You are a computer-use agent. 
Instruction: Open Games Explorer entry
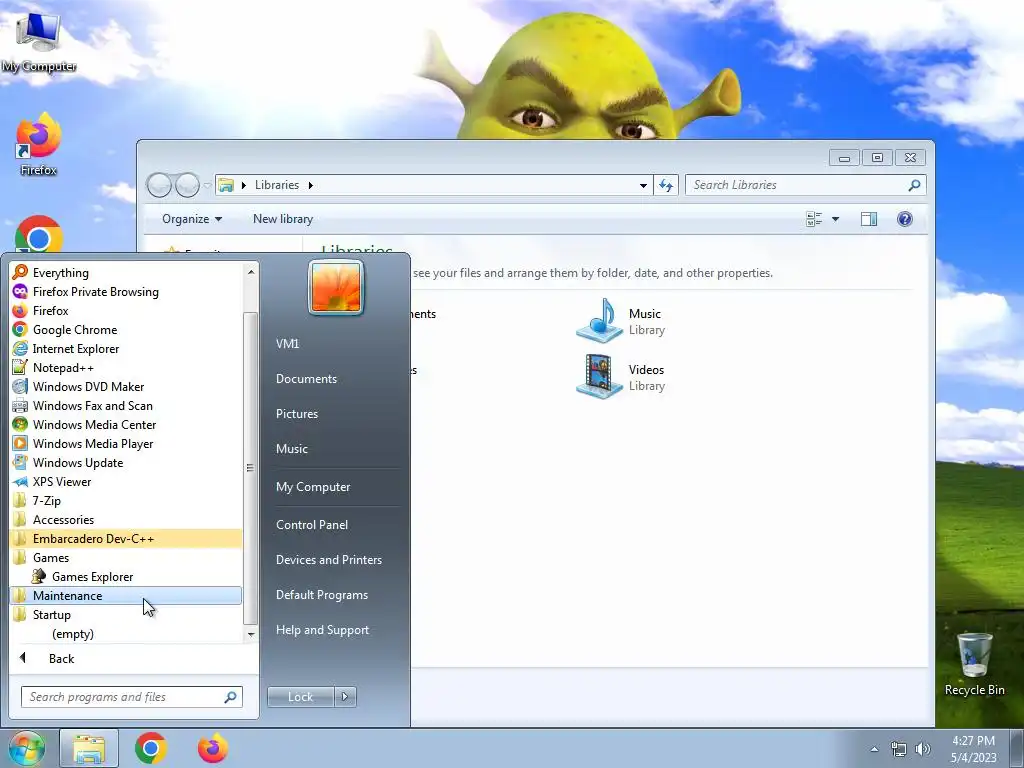pyautogui.click(x=126, y=577)
